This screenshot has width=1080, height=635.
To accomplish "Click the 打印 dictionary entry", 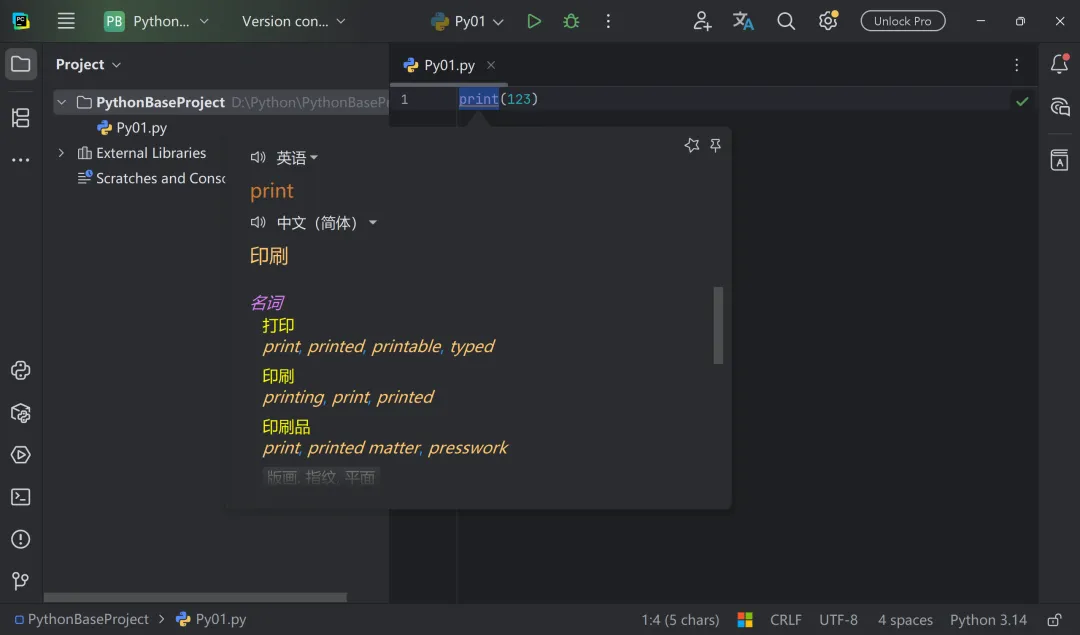I will [278, 325].
